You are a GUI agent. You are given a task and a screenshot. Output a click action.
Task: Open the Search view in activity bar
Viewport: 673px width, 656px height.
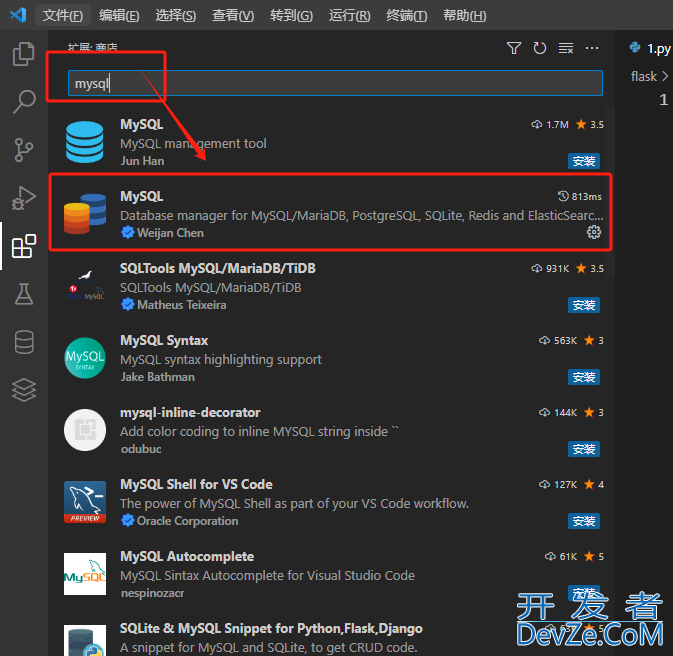coord(24,101)
